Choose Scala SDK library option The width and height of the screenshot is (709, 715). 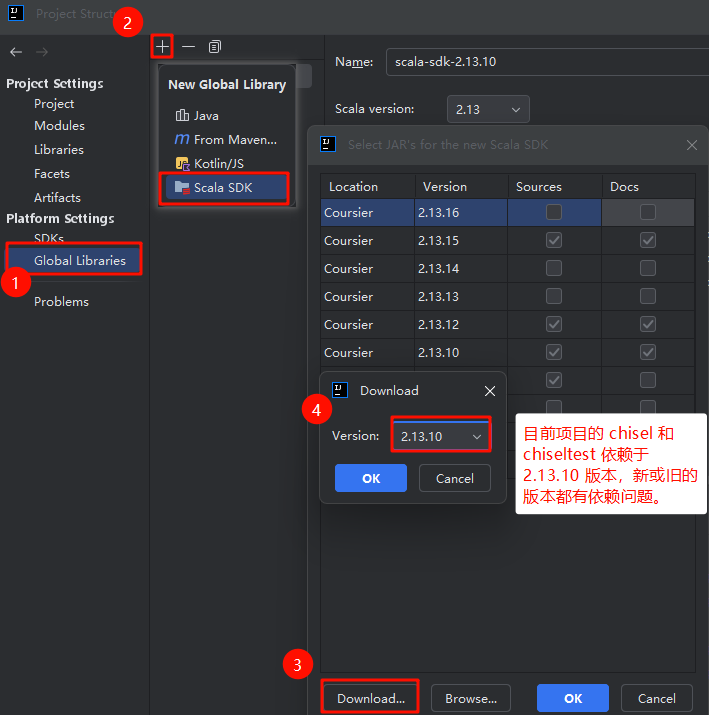click(223, 187)
